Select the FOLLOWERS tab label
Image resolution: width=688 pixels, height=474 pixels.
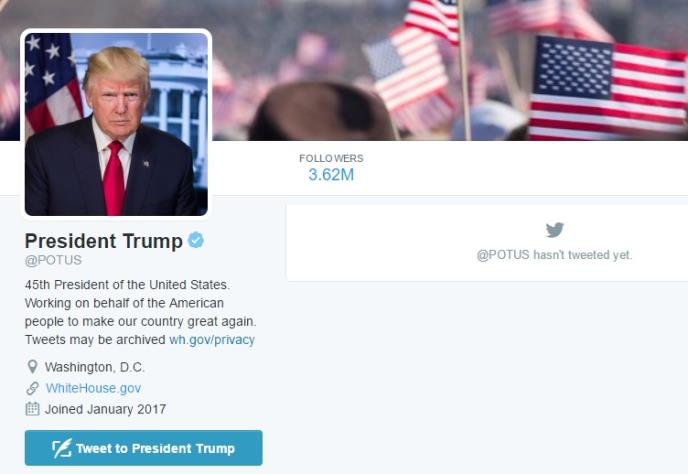(331, 158)
